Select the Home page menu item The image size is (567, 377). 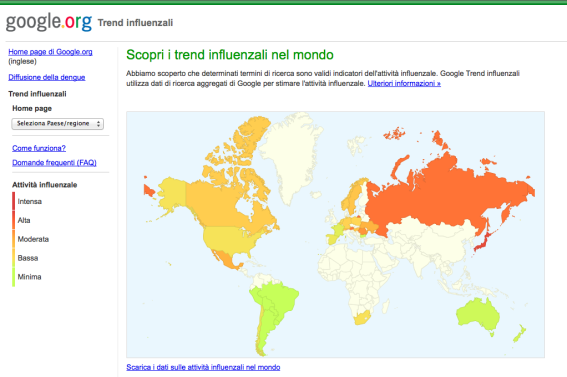(x=32, y=108)
